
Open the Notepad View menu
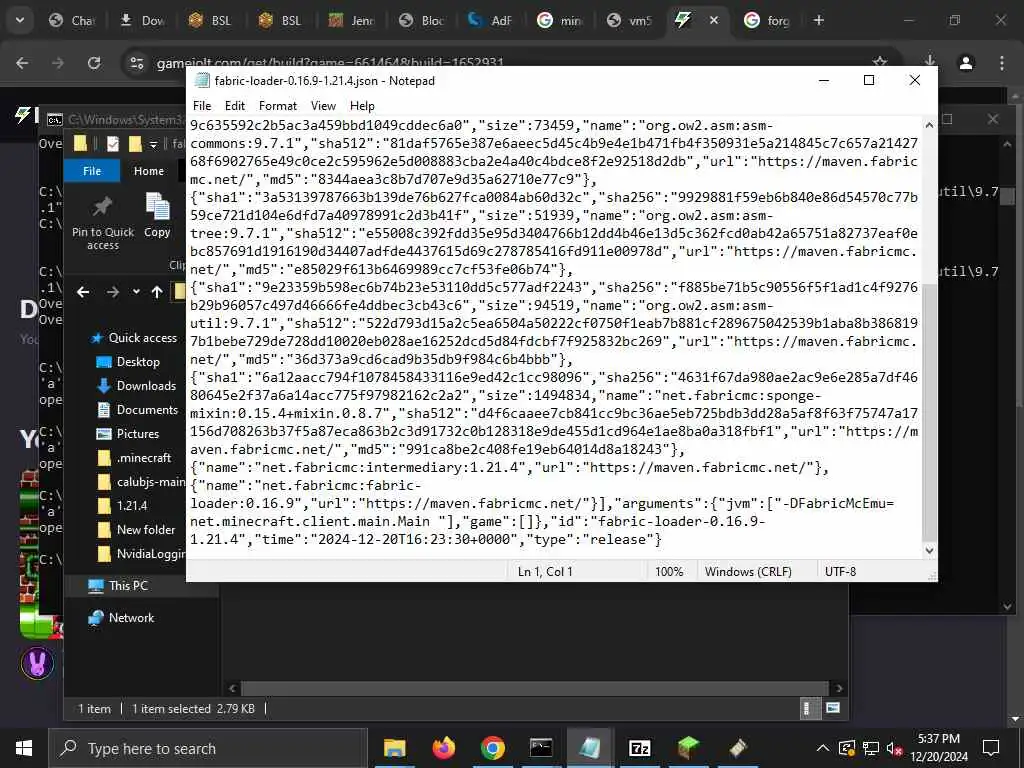coord(323,106)
